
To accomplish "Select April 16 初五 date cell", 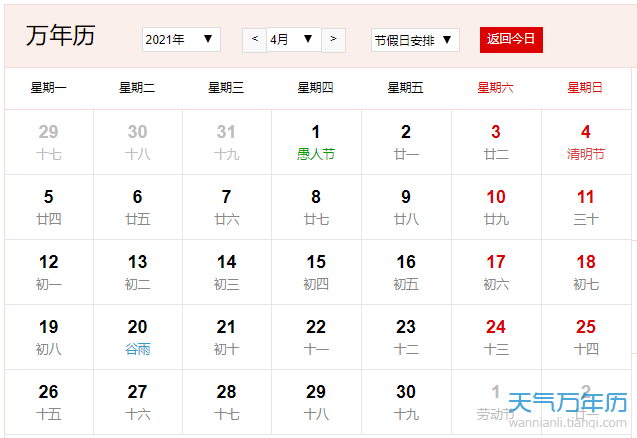I will 406,272.
